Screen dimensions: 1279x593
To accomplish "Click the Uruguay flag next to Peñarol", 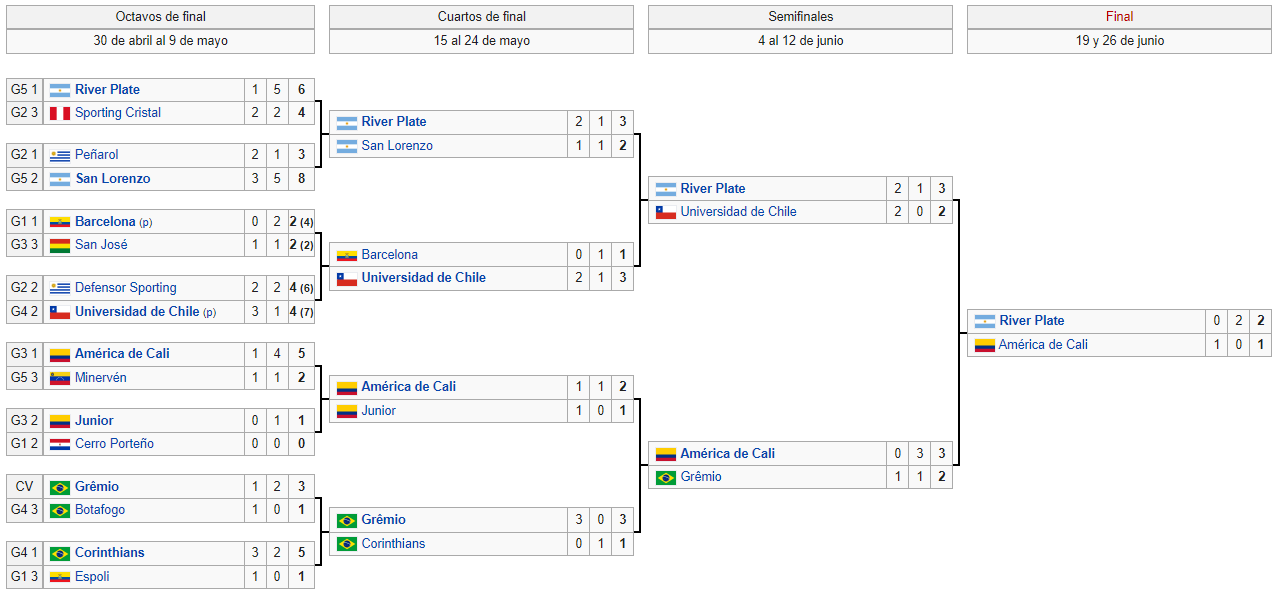I will click(60, 155).
